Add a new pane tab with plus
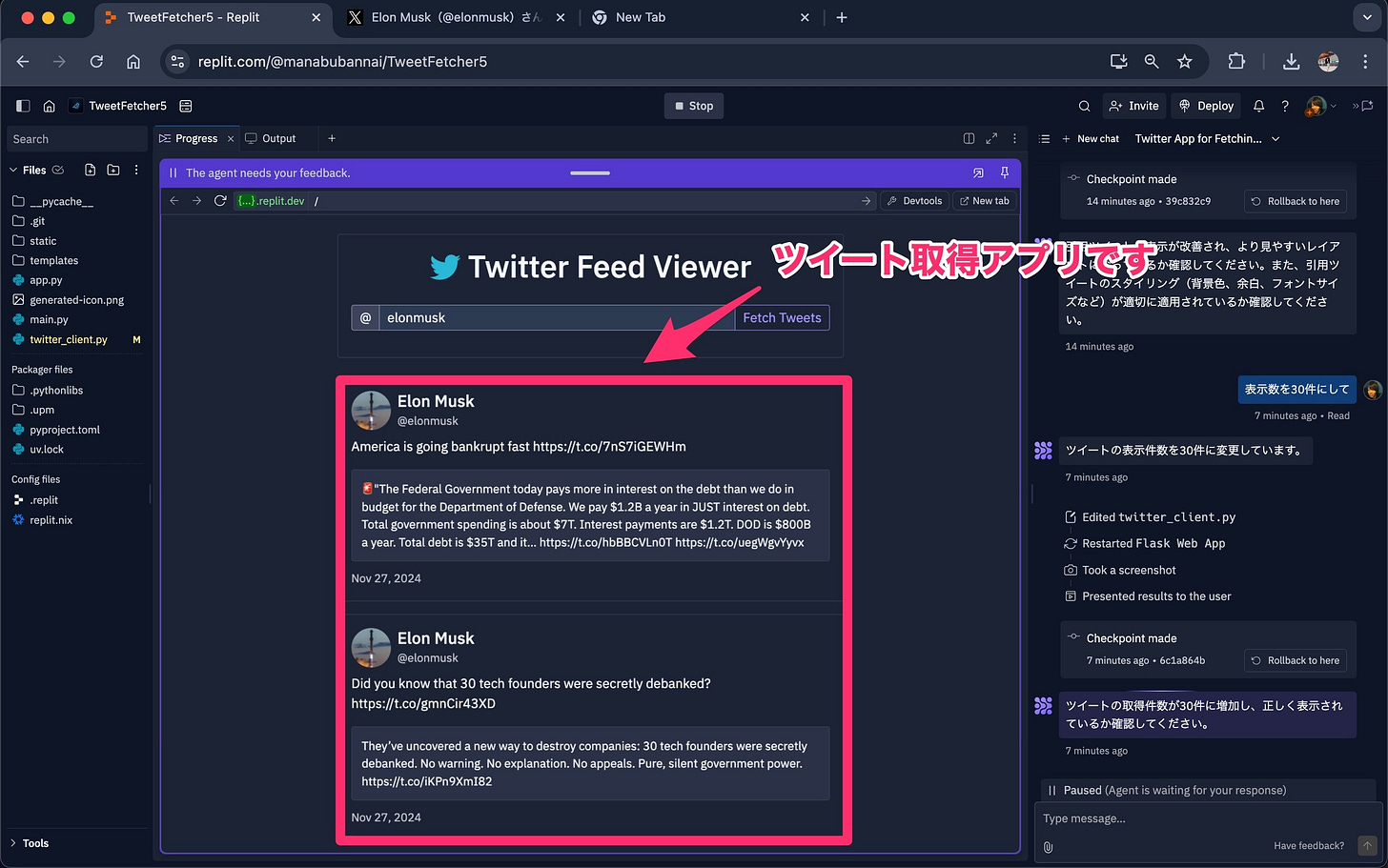Image resolution: width=1388 pixels, height=868 pixels. tap(332, 138)
